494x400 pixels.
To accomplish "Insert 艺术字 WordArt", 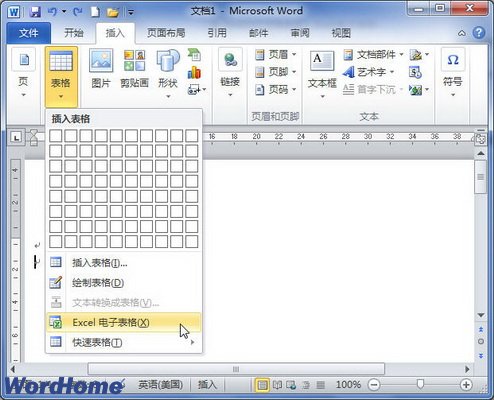I will pos(369,72).
